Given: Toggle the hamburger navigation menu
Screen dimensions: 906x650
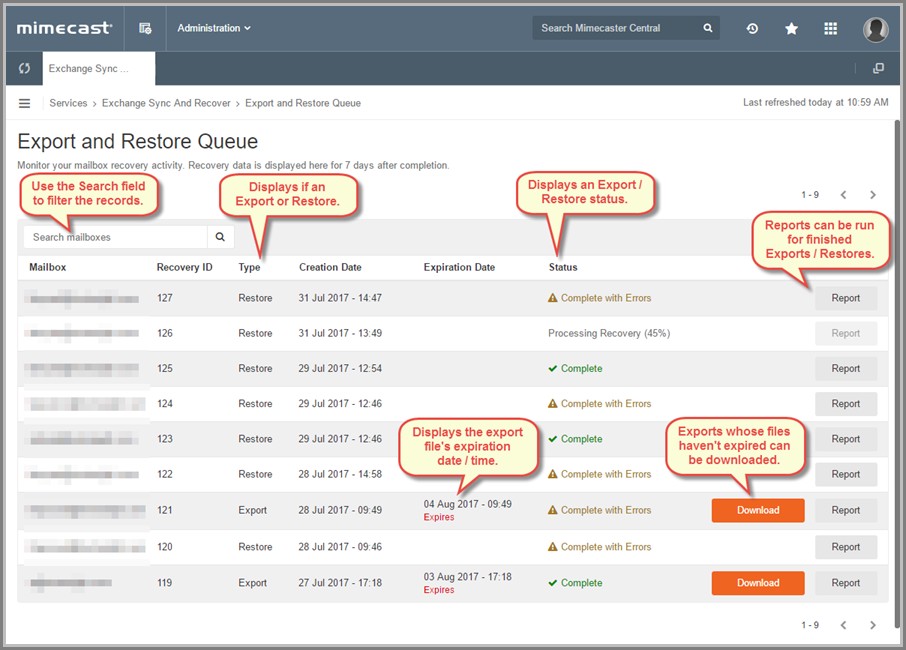Looking at the screenshot, I should tap(25, 103).
